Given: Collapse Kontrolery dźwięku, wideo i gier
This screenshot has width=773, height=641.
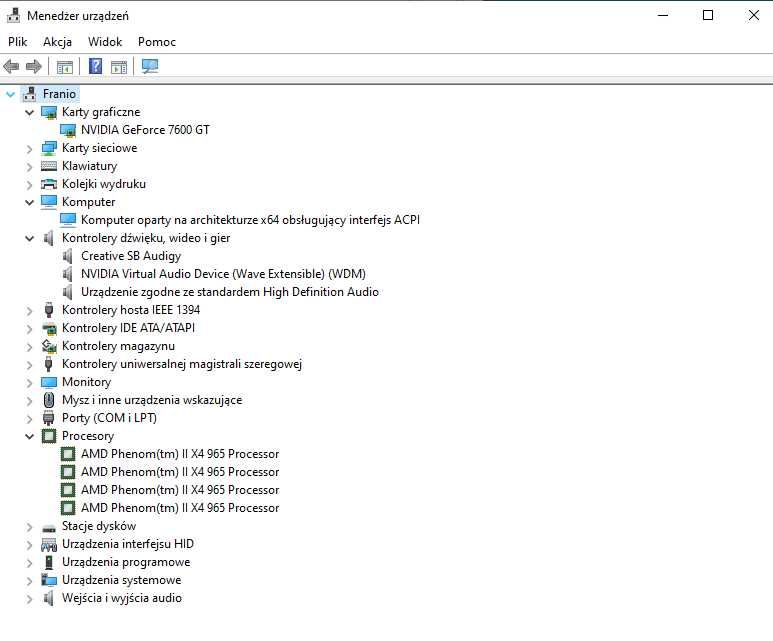Looking at the screenshot, I should 30,238.
